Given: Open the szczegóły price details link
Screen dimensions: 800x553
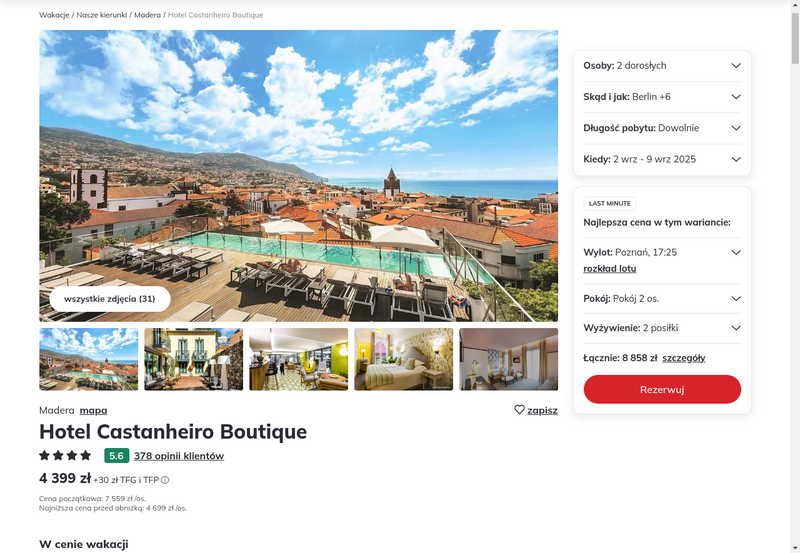Looking at the screenshot, I should click(x=684, y=358).
